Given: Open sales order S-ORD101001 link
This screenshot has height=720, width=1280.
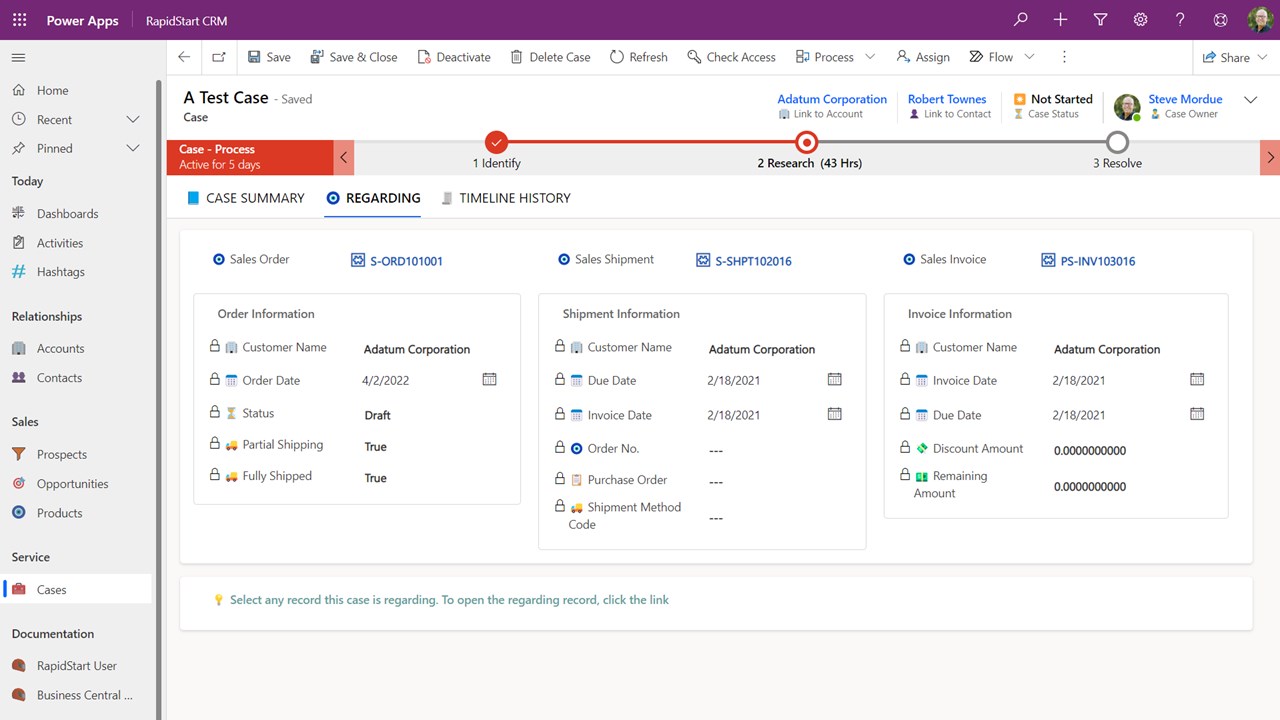Looking at the screenshot, I should pos(406,261).
